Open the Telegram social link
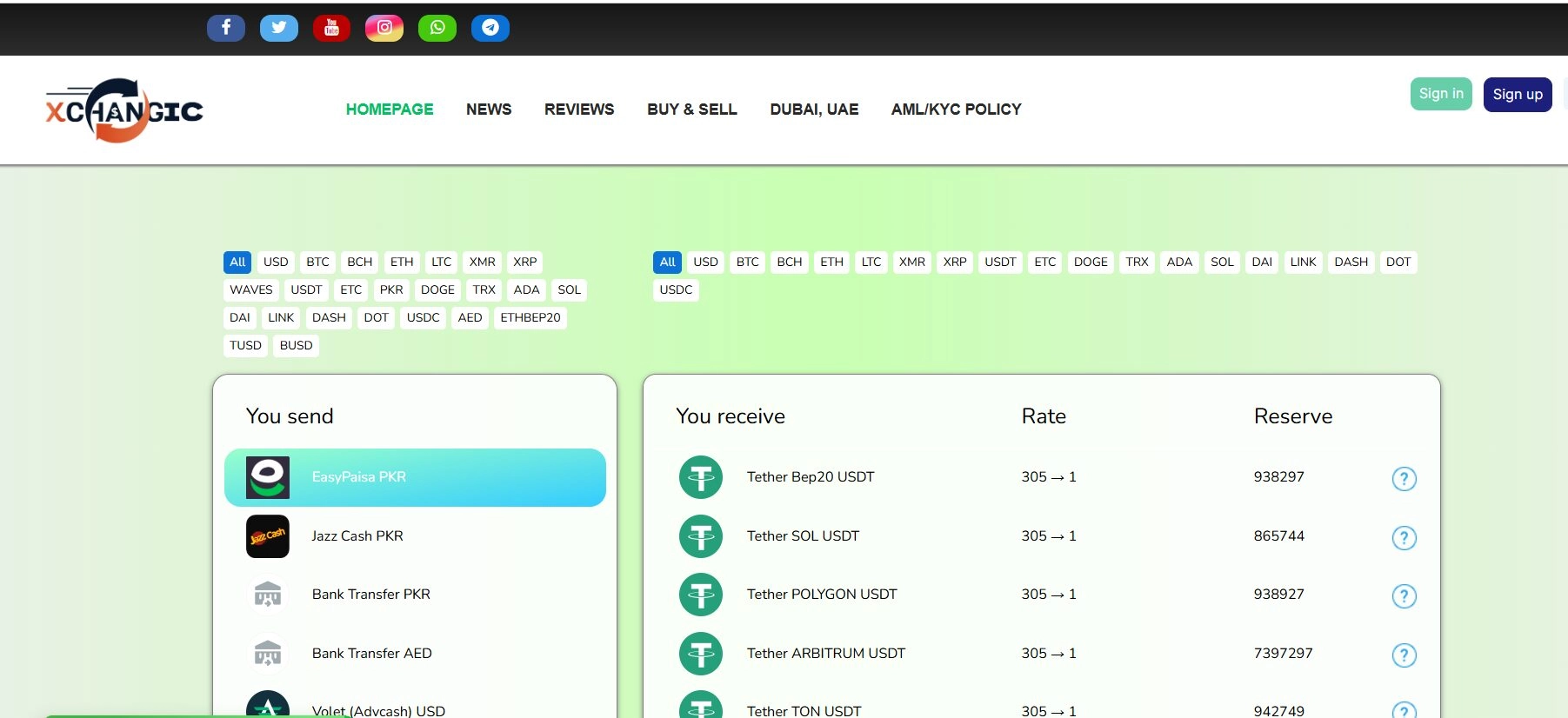The image size is (1568, 718). click(490, 28)
